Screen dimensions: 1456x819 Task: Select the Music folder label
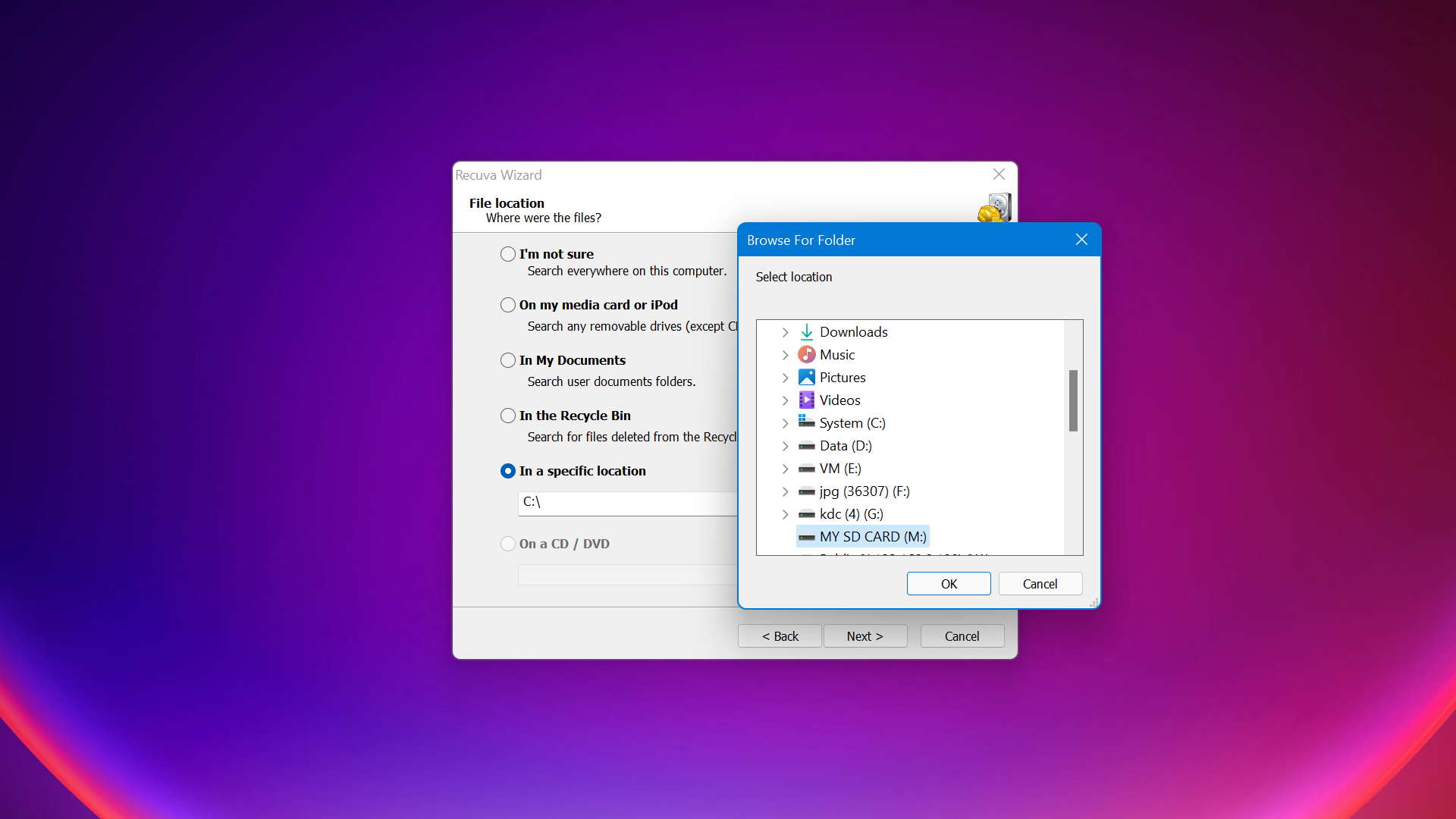[x=837, y=355]
